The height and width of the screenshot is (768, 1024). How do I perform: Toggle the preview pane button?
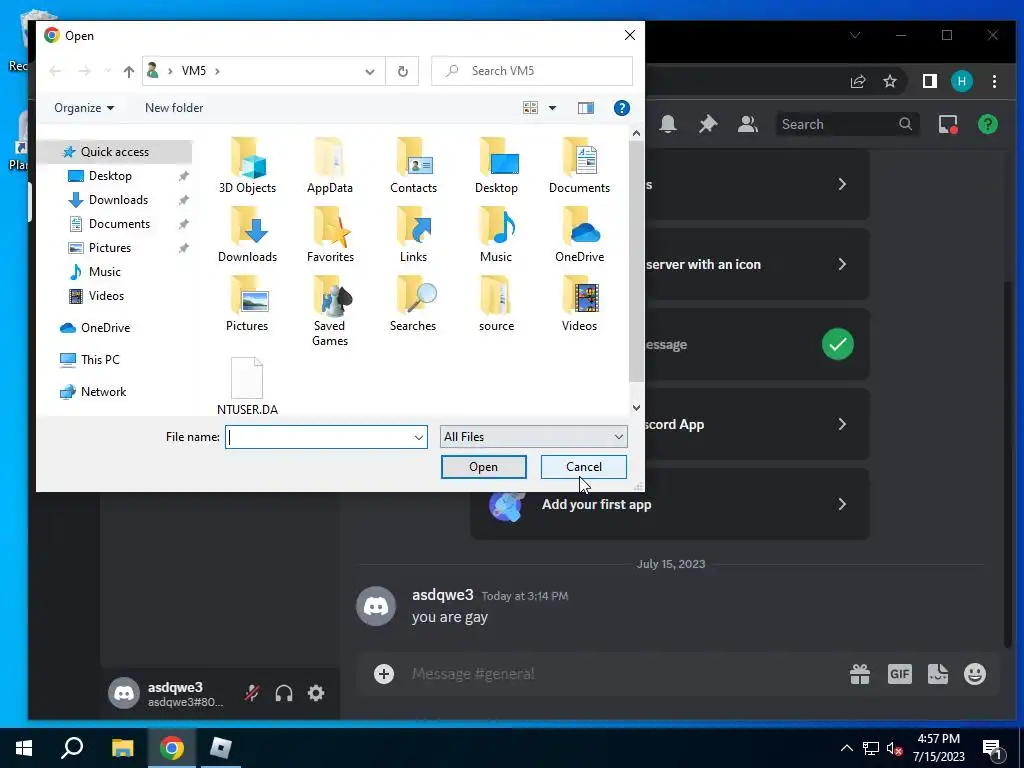click(586, 108)
